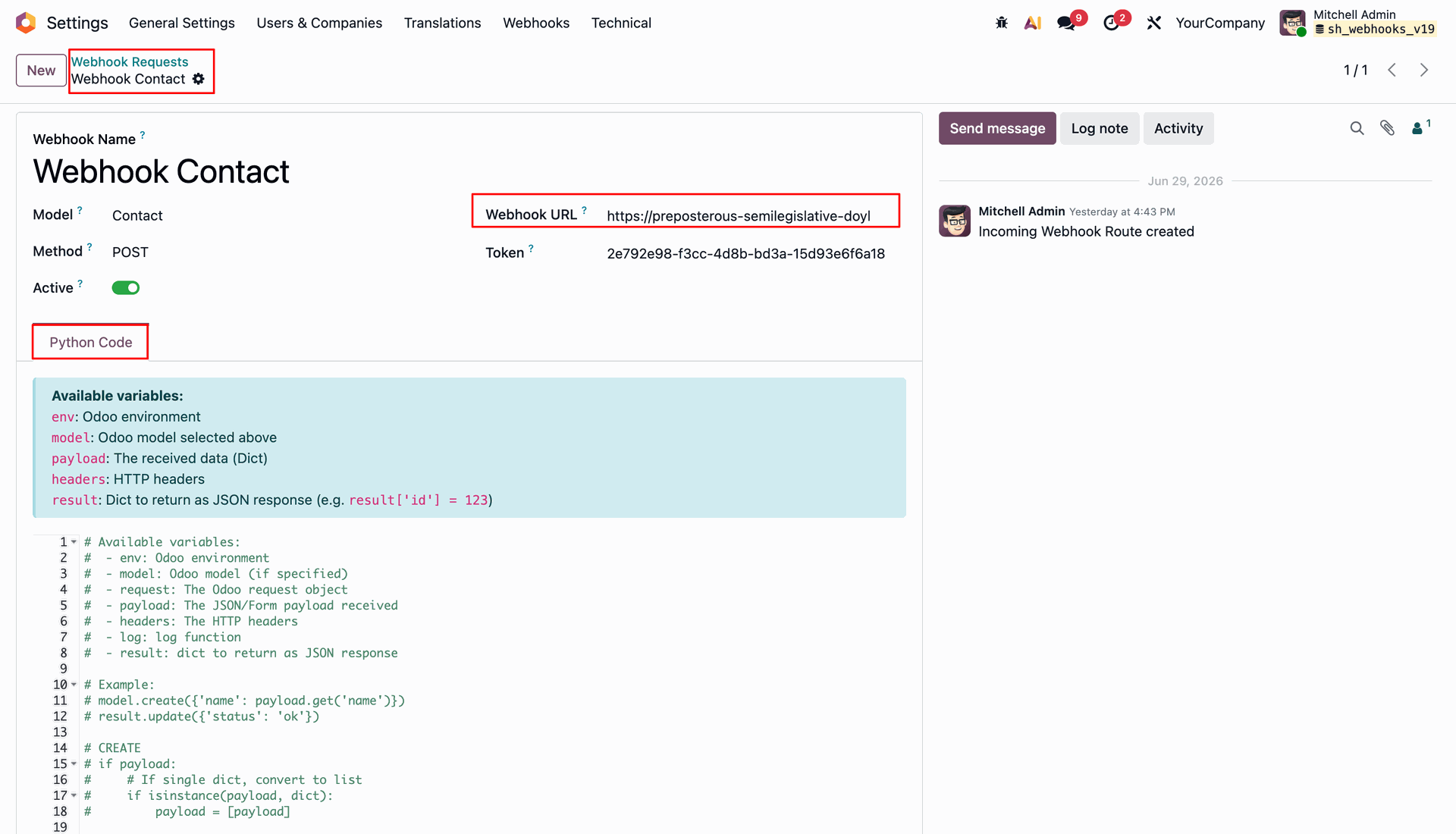The image size is (1456, 834).
Task: Collapse code fold arrow on line 17
Action: coord(74,795)
